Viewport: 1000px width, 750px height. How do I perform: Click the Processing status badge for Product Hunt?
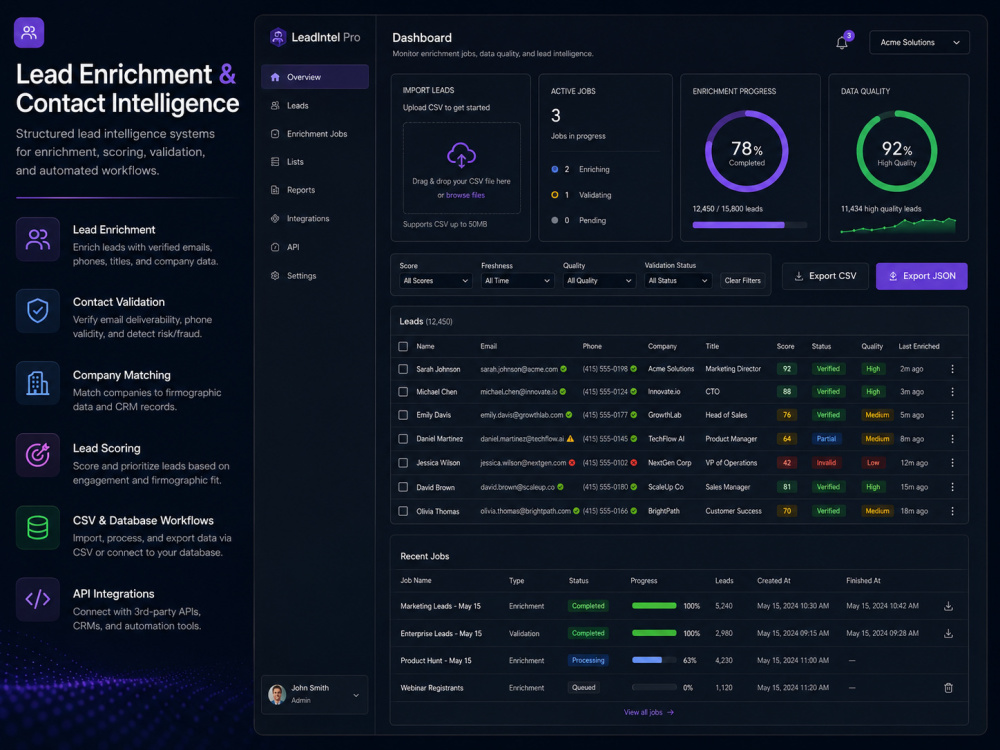pos(588,661)
